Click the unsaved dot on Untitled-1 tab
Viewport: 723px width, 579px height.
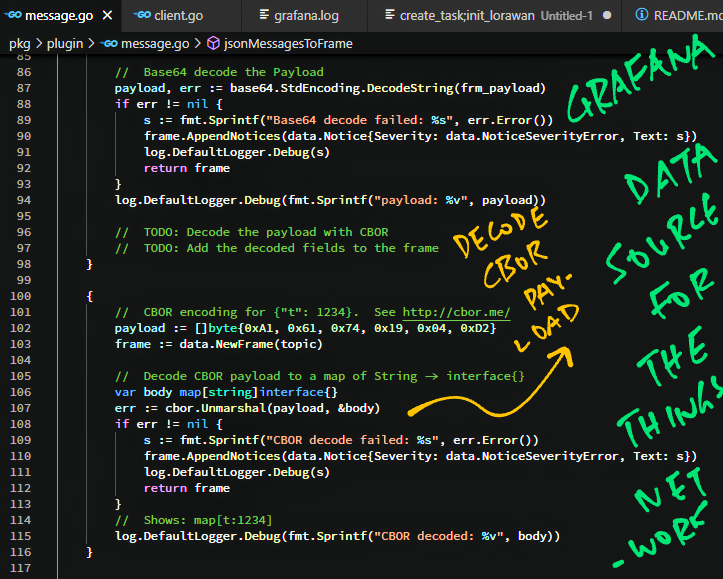pyautogui.click(x=609, y=16)
